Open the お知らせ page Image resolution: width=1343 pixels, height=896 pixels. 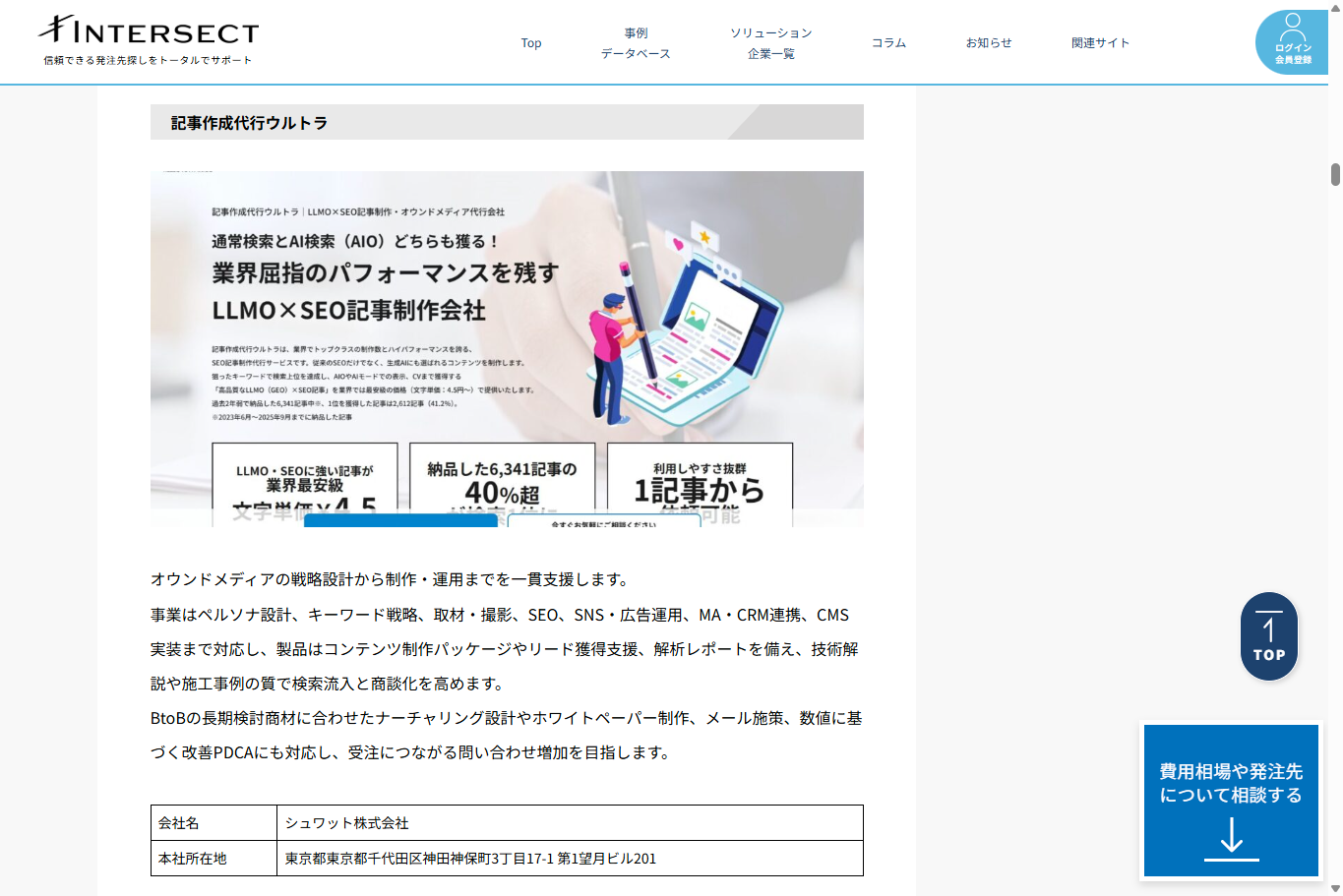988,43
